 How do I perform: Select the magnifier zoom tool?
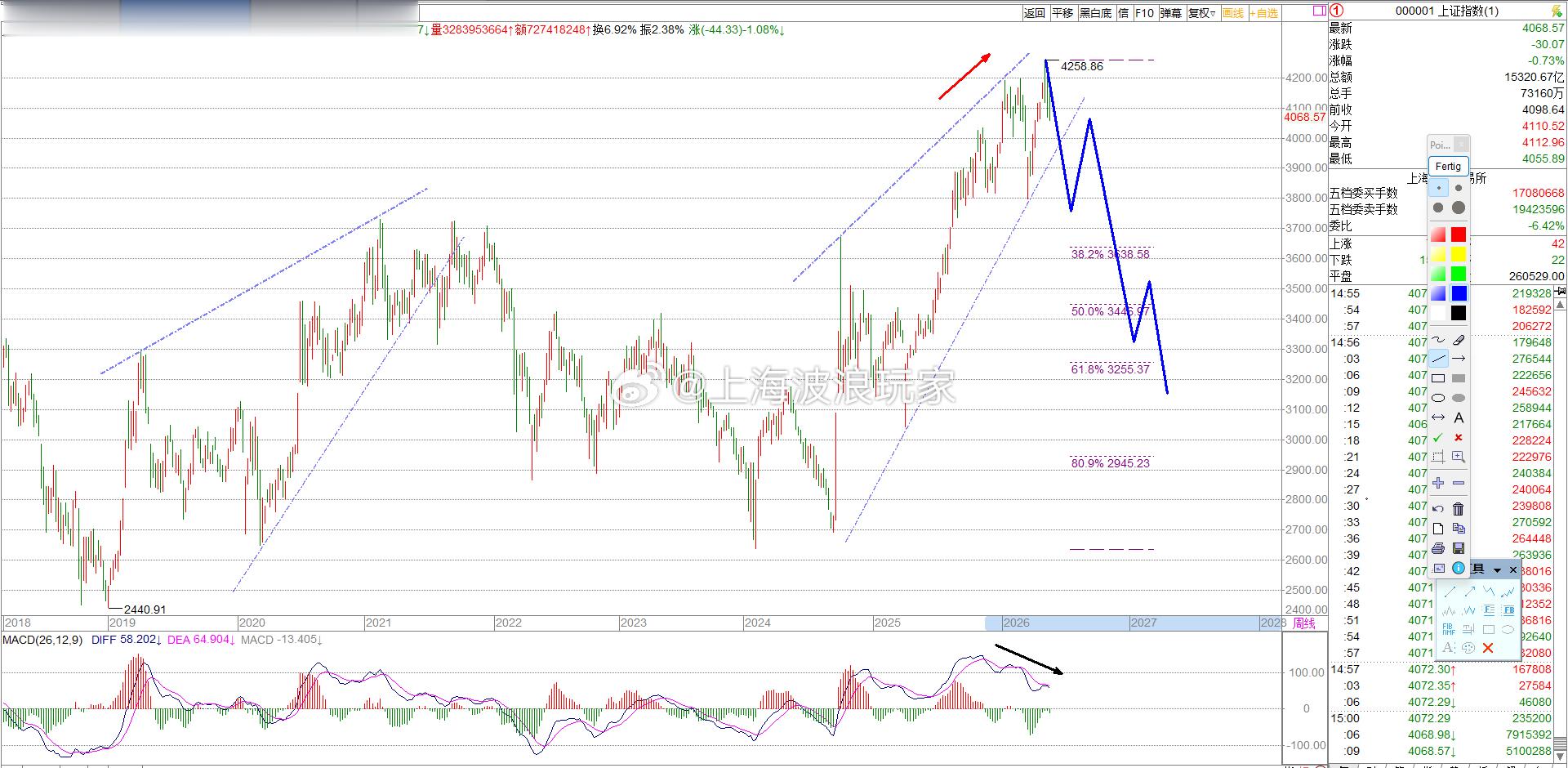click(x=1459, y=457)
